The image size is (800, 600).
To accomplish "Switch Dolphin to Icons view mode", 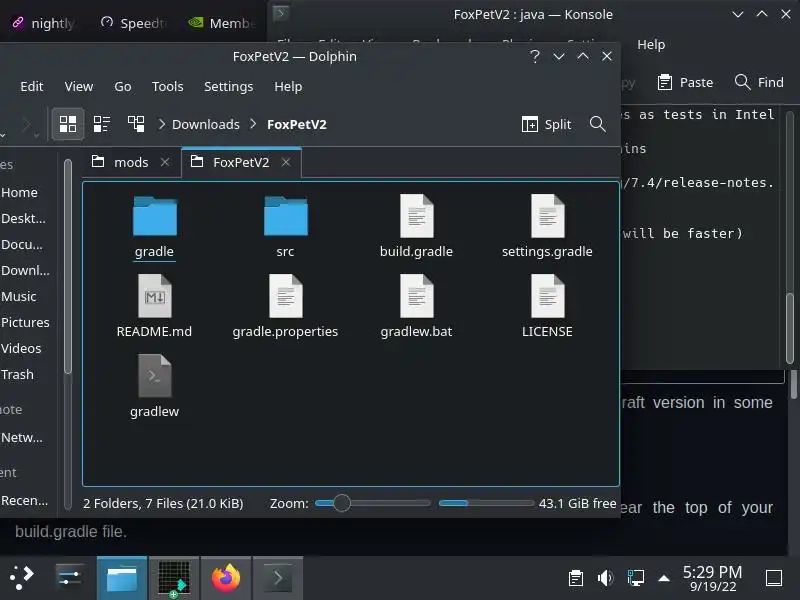I will [x=68, y=124].
